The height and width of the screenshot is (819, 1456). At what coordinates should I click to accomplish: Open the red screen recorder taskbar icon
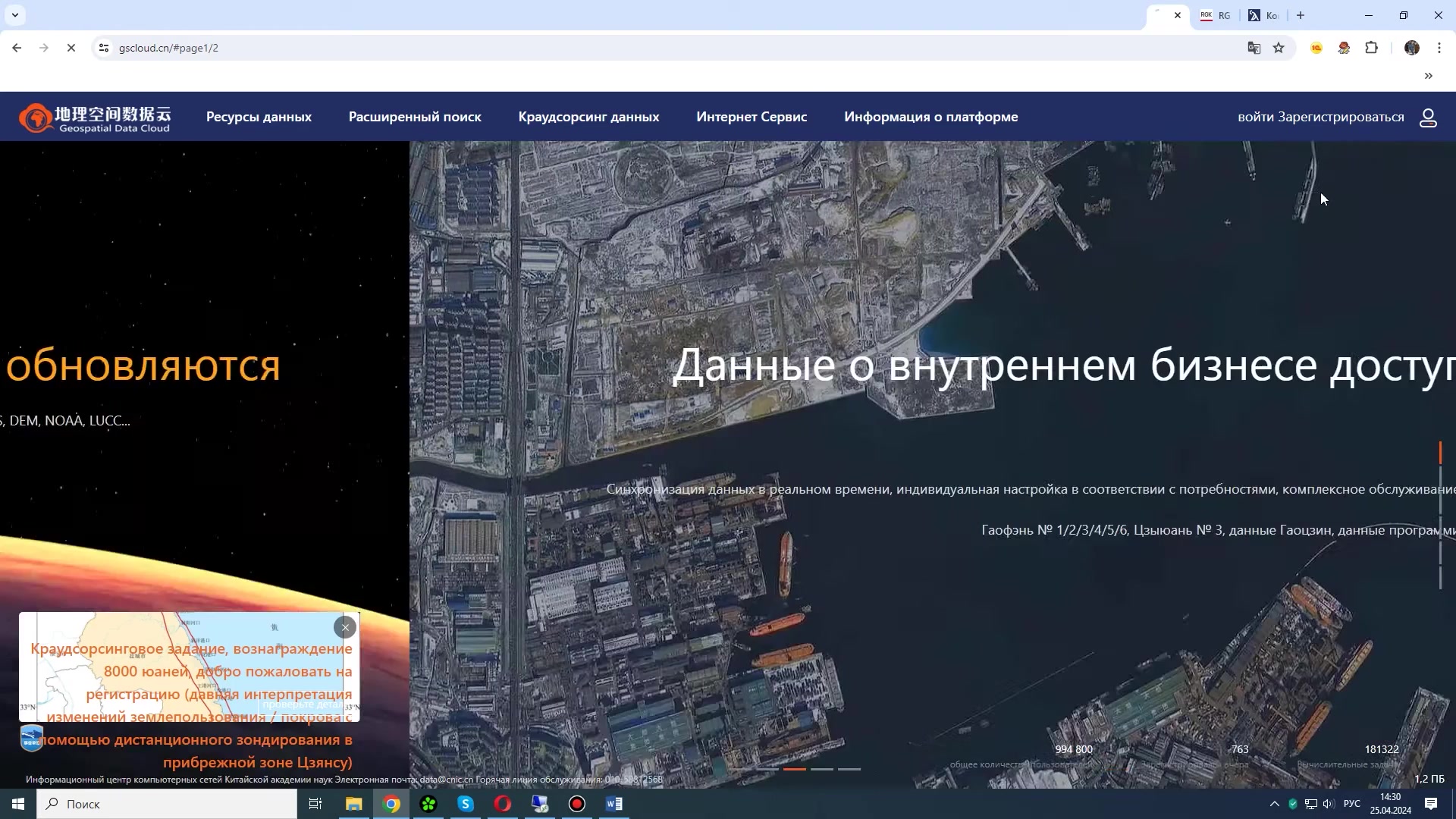coord(577,804)
